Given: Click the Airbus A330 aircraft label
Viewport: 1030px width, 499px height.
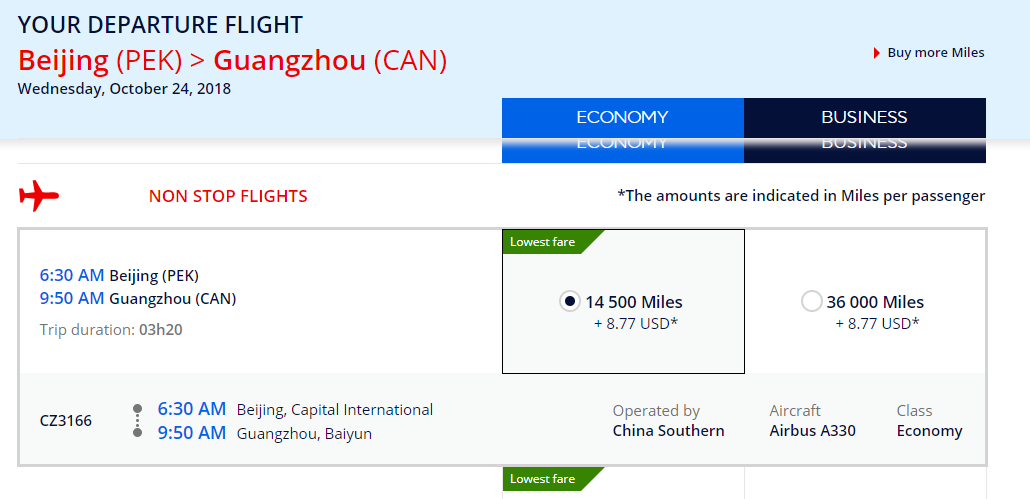Looking at the screenshot, I should point(813,431).
